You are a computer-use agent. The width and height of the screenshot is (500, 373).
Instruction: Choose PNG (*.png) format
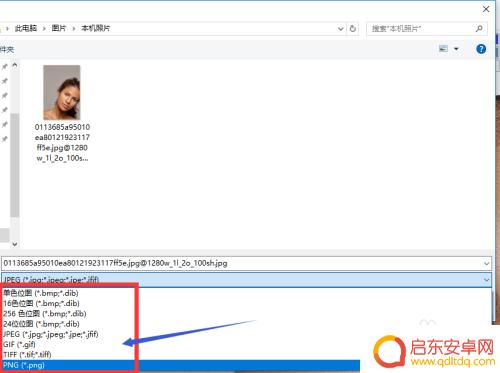tap(181, 365)
